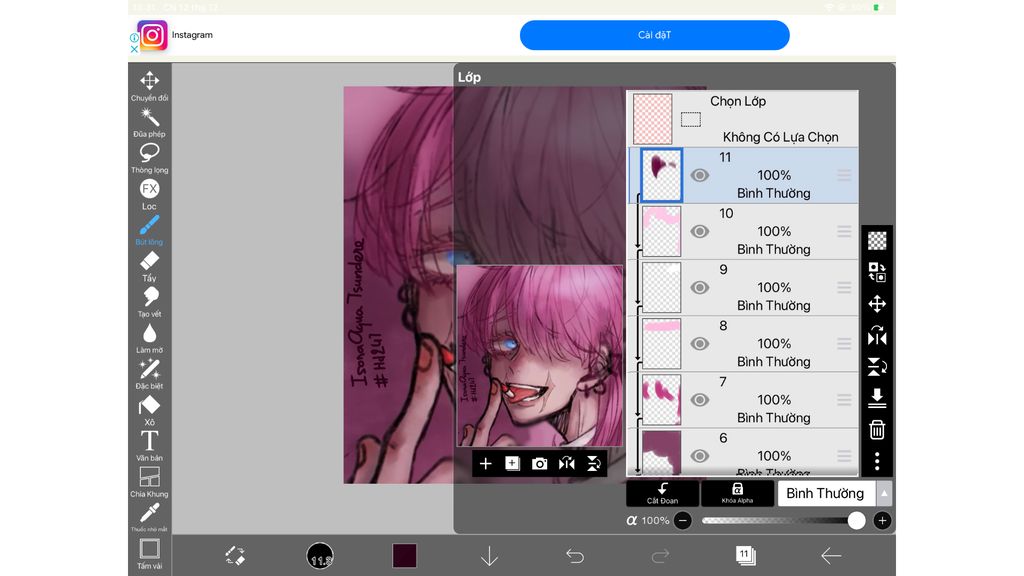The height and width of the screenshot is (576, 1024).
Task: Open the Instagram ad logo
Action: (152, 35)
